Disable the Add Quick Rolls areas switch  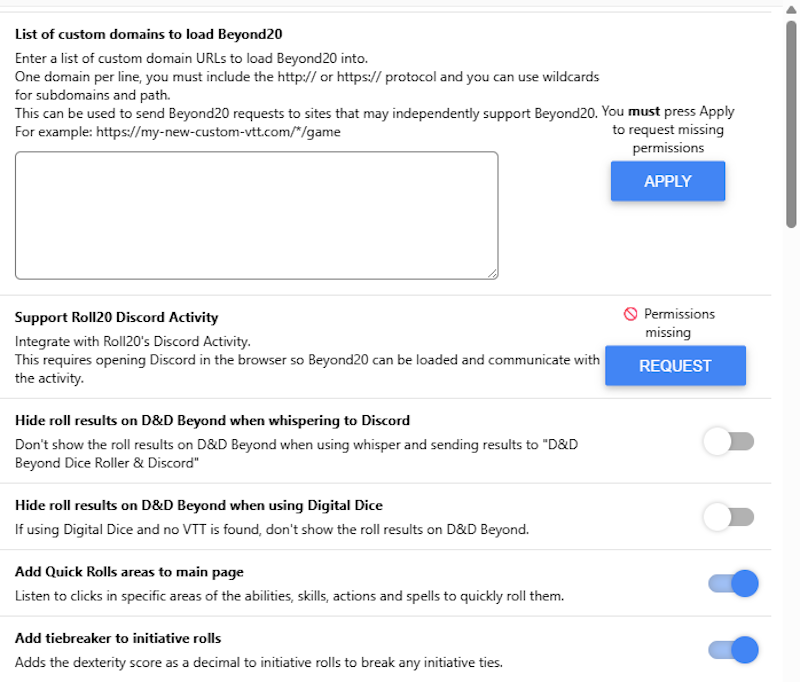click(733, 583)
